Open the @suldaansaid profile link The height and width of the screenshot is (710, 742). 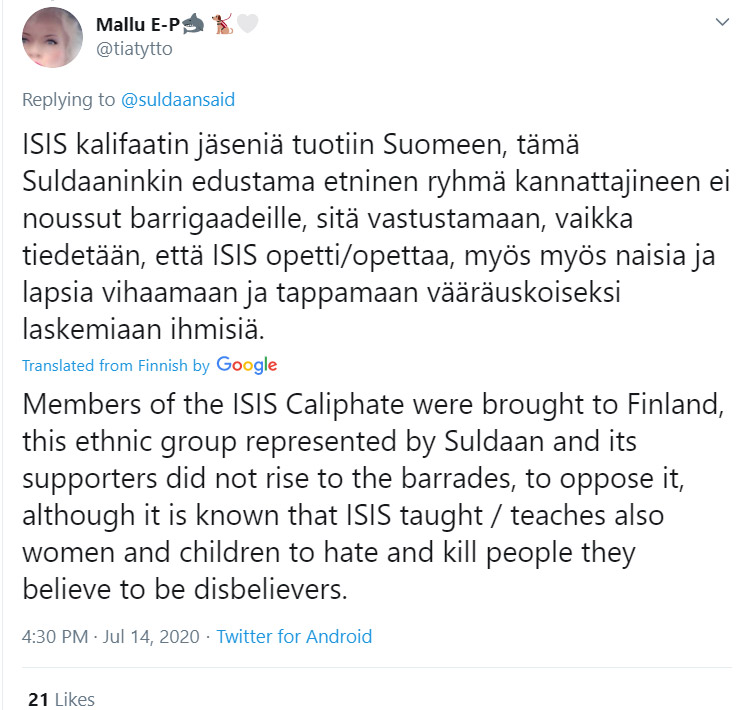(178, 99)
